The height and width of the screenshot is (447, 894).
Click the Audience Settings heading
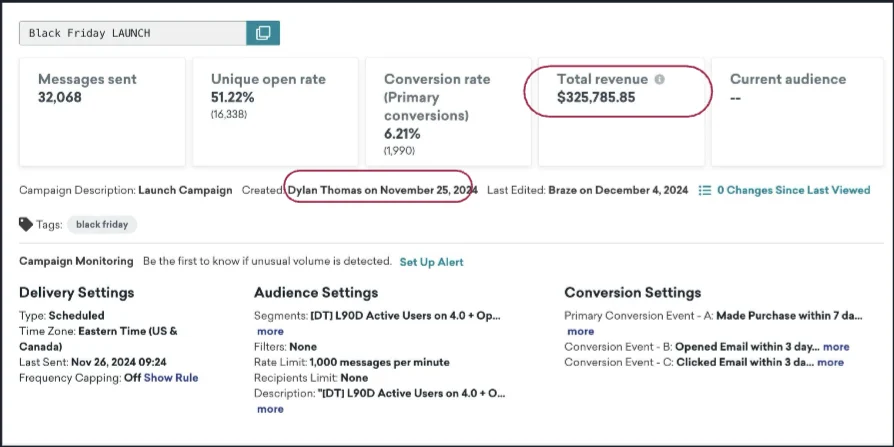point(316,292)
